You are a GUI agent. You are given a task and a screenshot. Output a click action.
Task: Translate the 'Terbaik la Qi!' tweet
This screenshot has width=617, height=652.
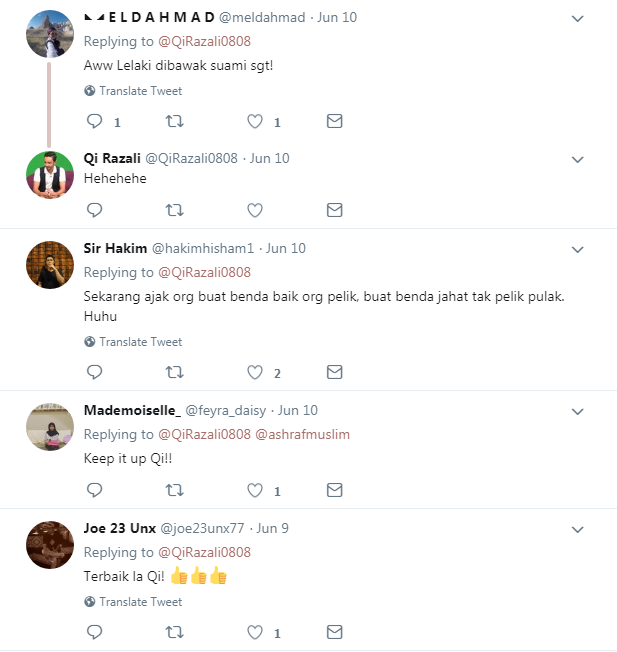coord(140,602)
